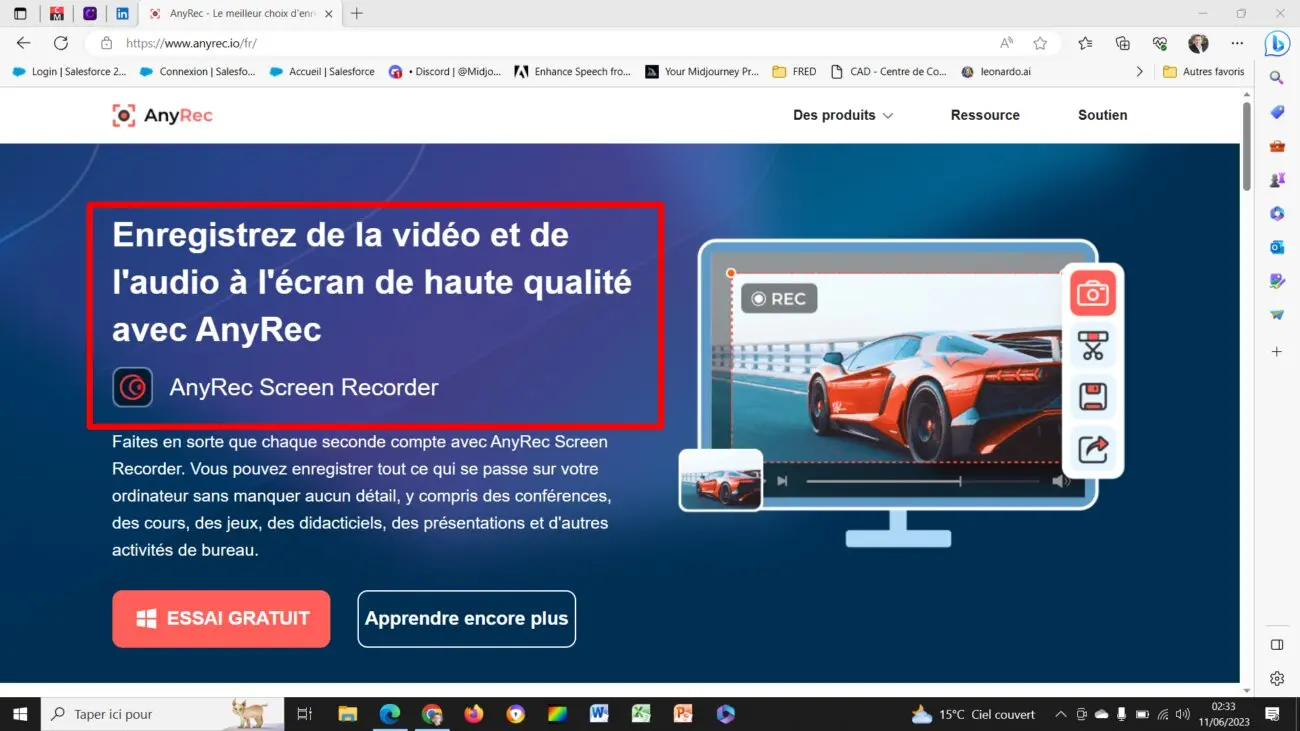1300x731 pixels.
Task: Open the Discord Midjourney bookmark
Action: point(445,72)
